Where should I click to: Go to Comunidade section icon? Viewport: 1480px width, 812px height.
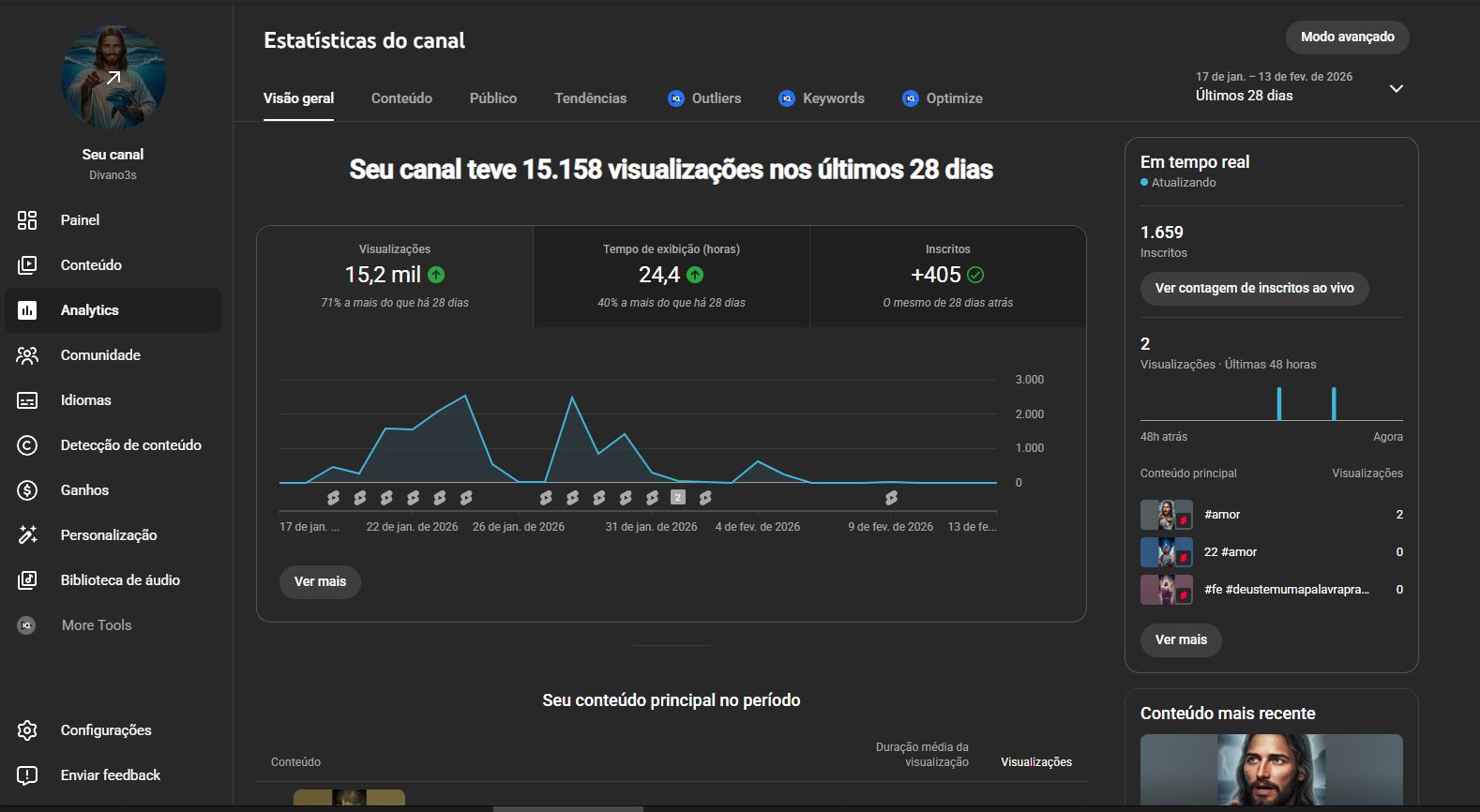click(27, 355)
